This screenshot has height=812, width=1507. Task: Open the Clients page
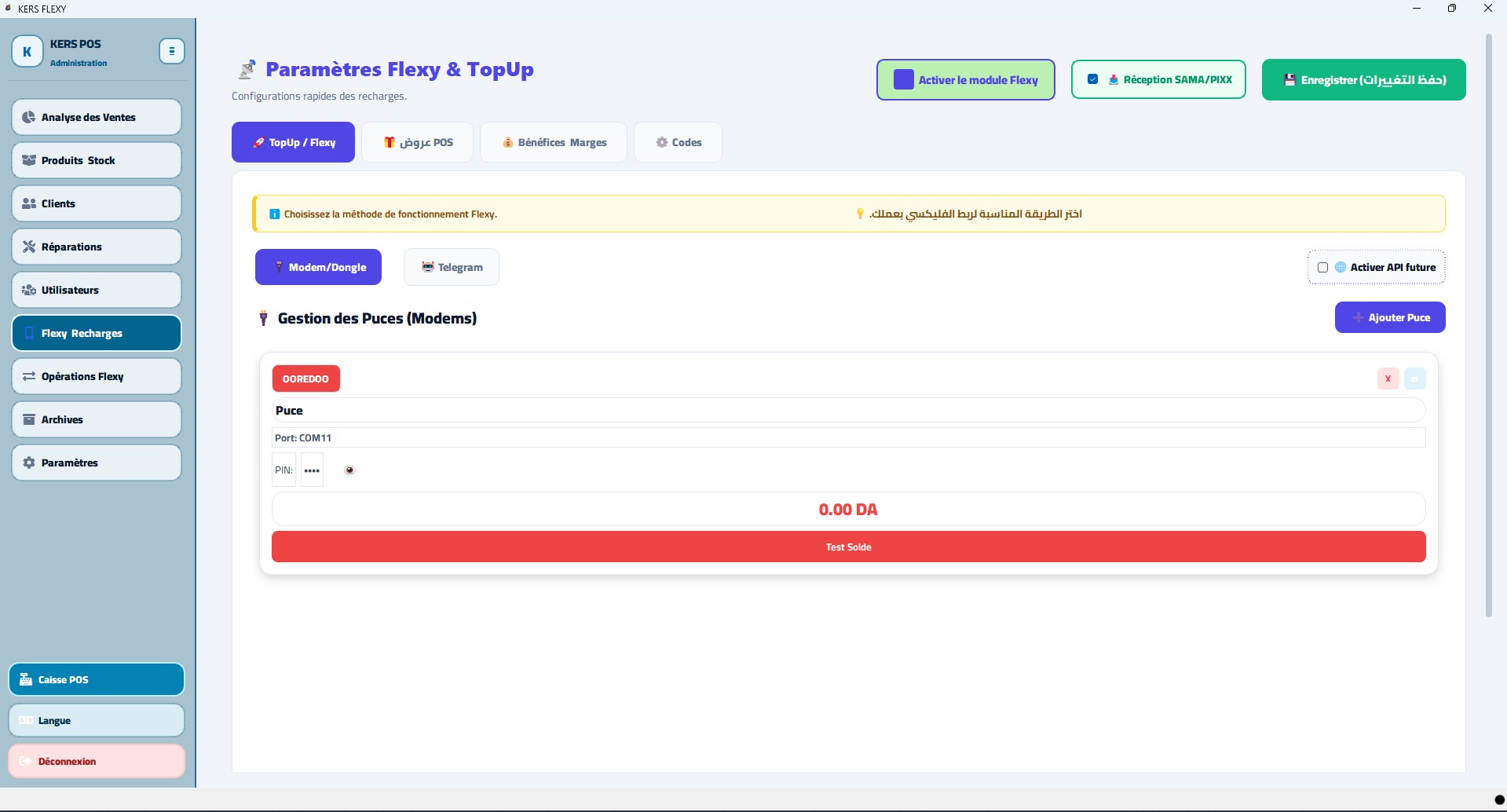(97, 203)
